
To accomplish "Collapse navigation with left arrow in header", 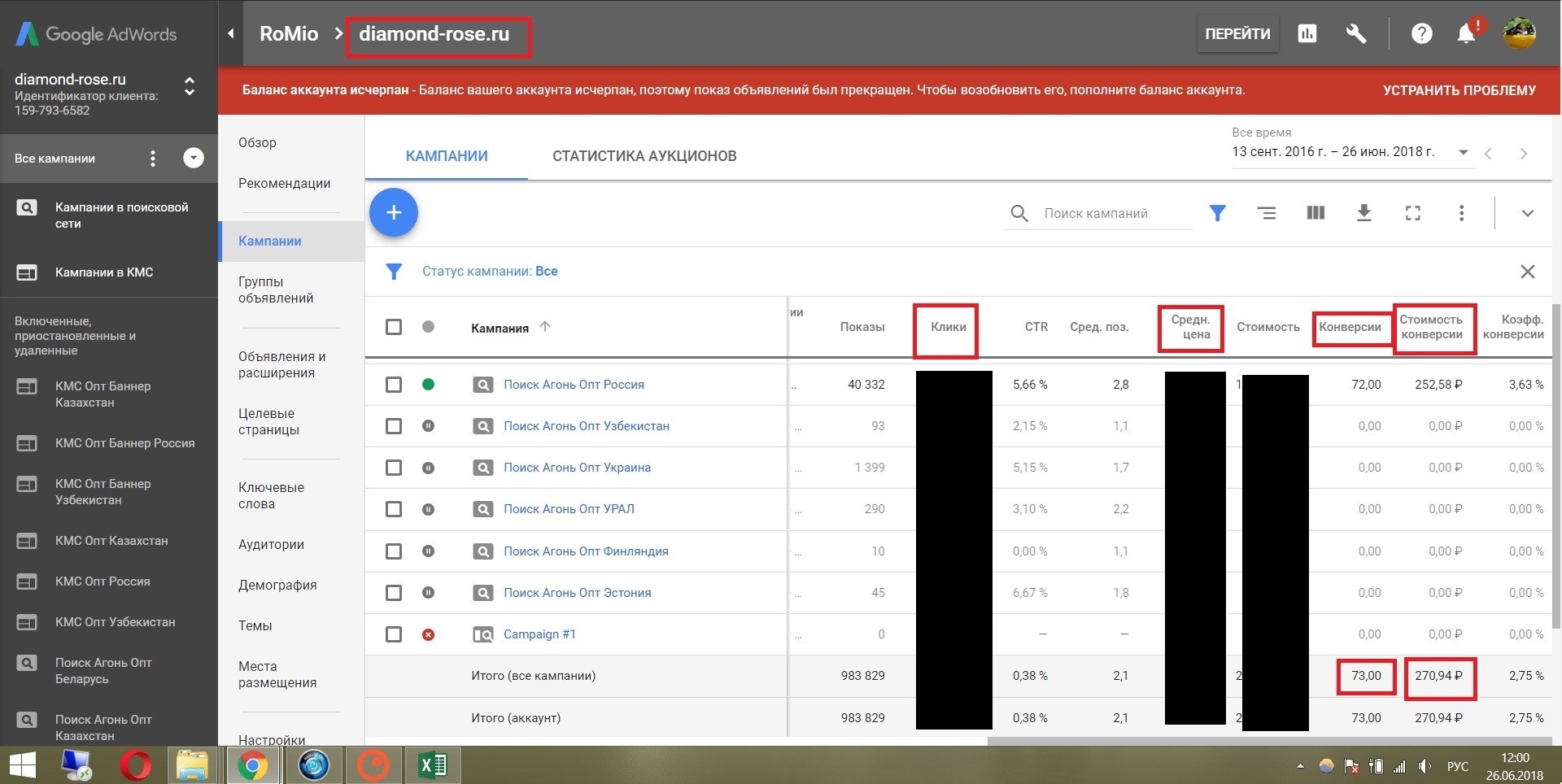I will [231, 33].
